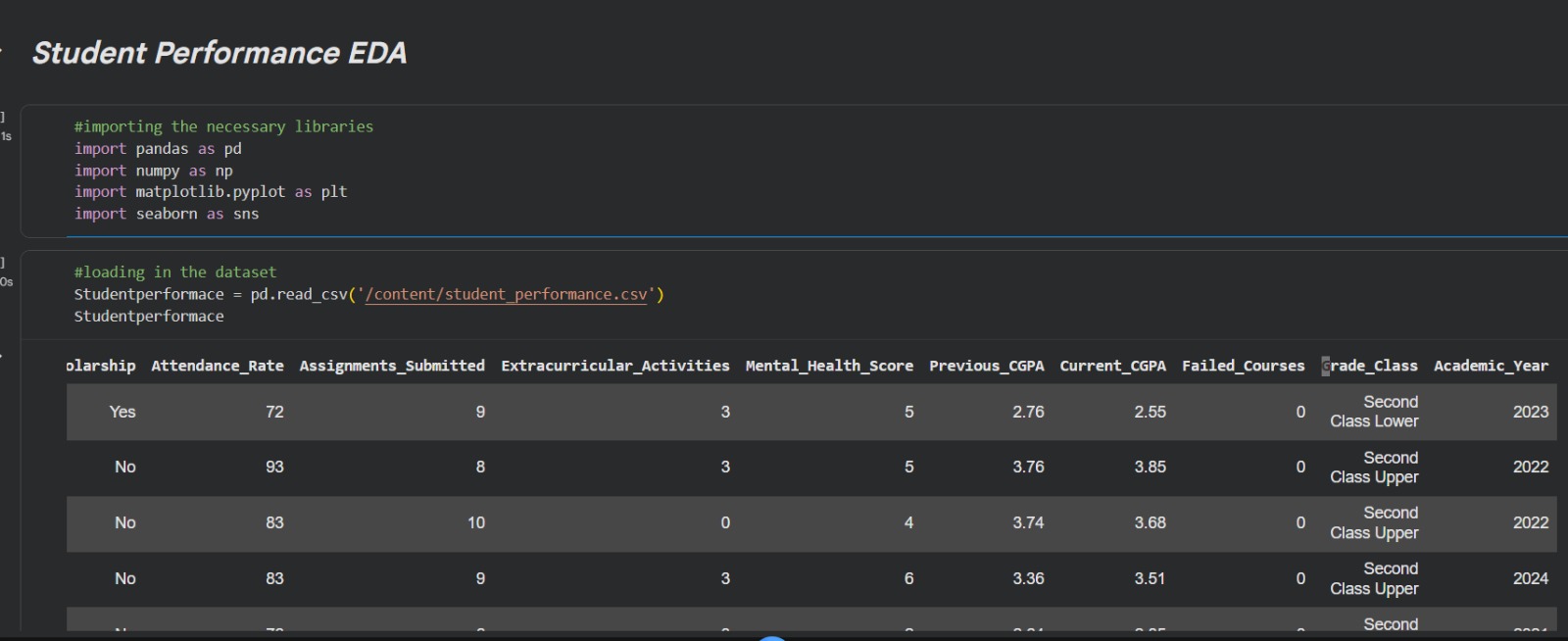Click Previous_CGPA value 3.74
The width and height of the screenshot is (1568, 641).
tap(1028, 523)
